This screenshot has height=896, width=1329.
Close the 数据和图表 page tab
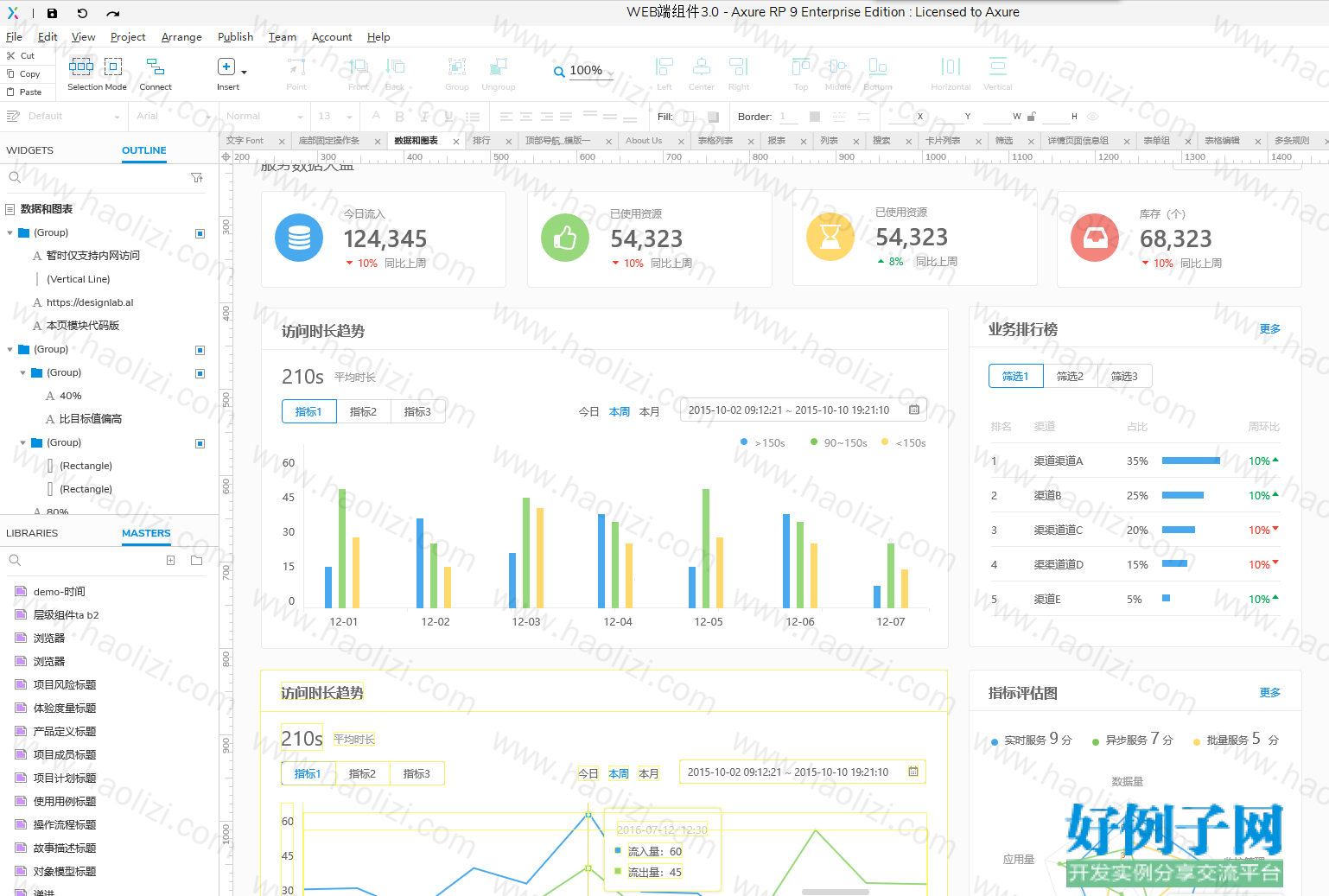456,142
